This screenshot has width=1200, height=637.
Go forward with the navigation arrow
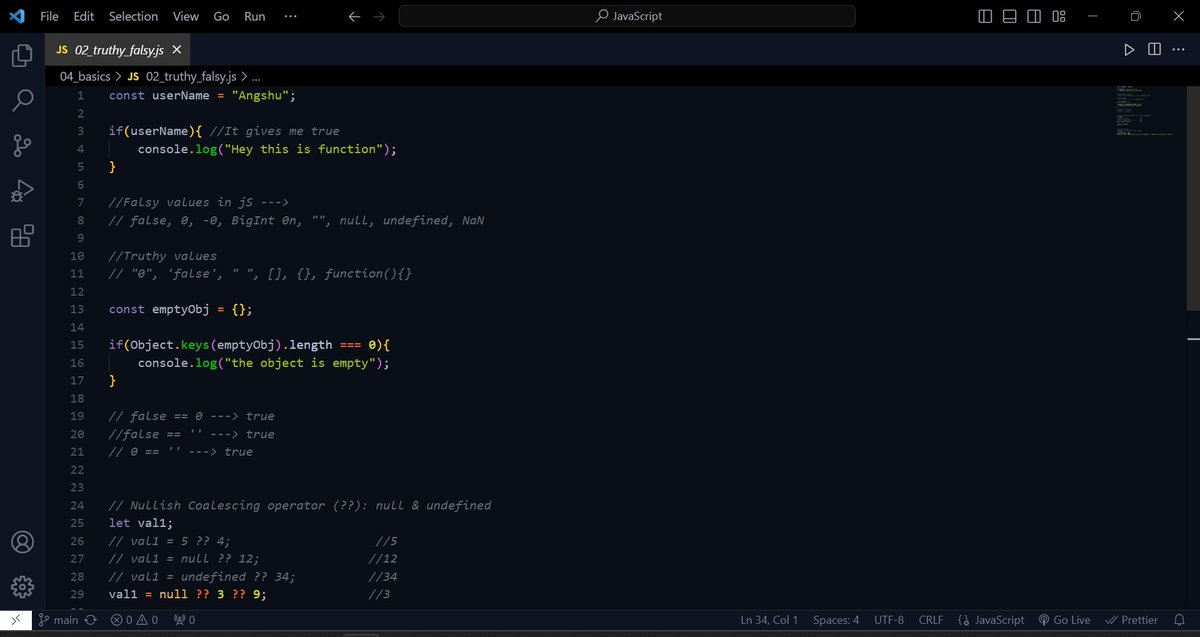pos(378,16)
